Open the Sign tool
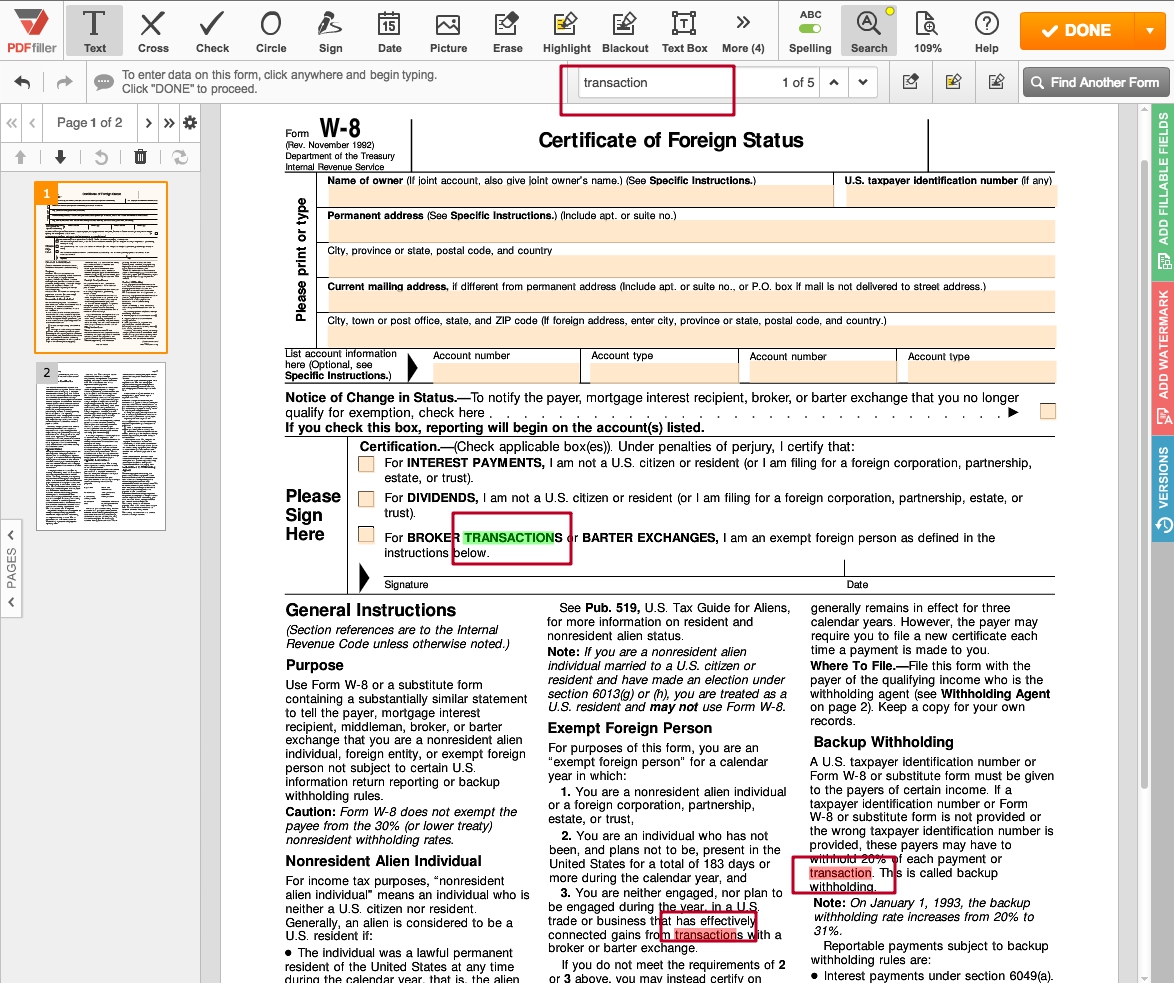 [x=330, y=31]
